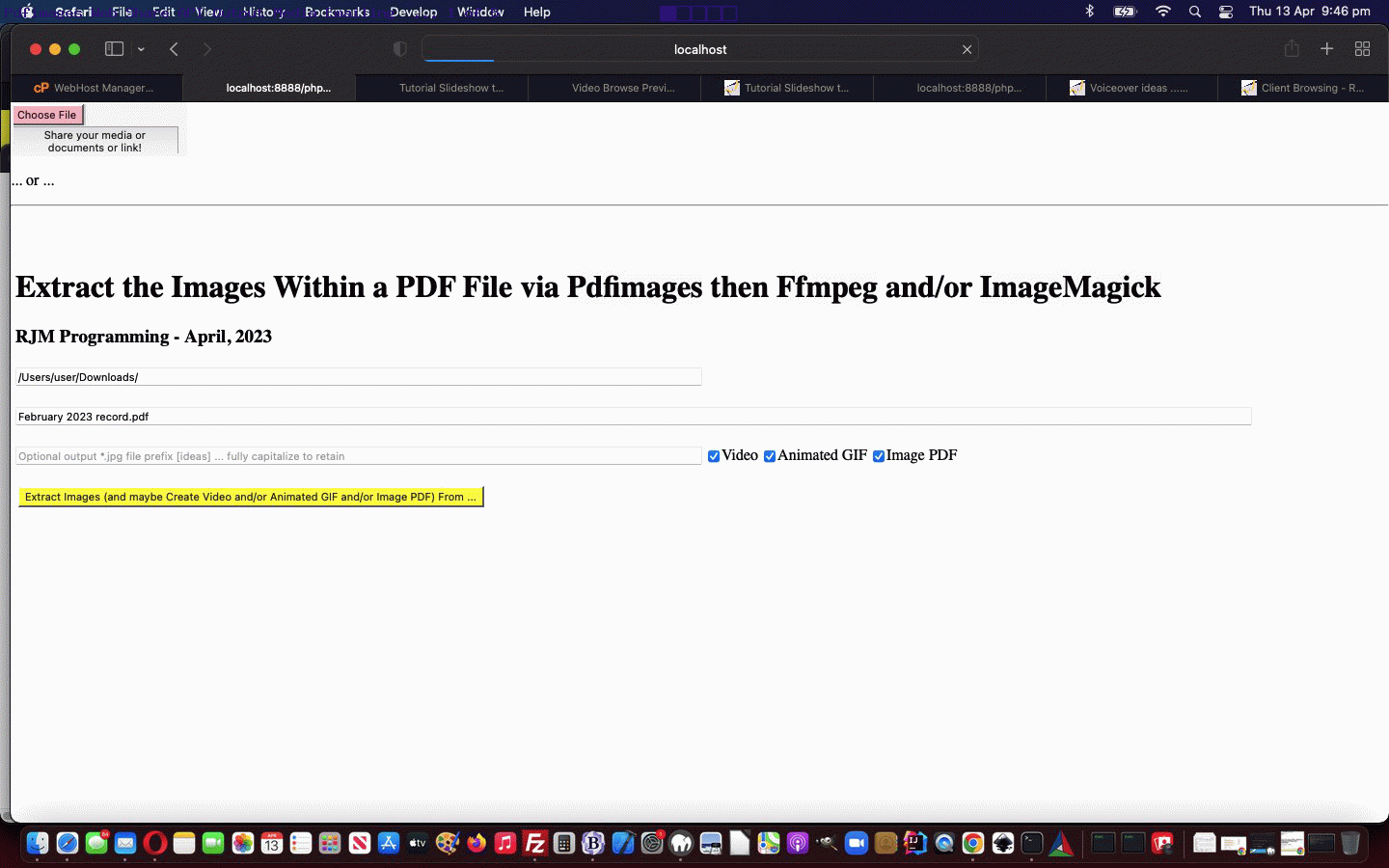Open Trash from the Dock
The width and height of the screenshot is (1389, 868).
pos(1350,843)
